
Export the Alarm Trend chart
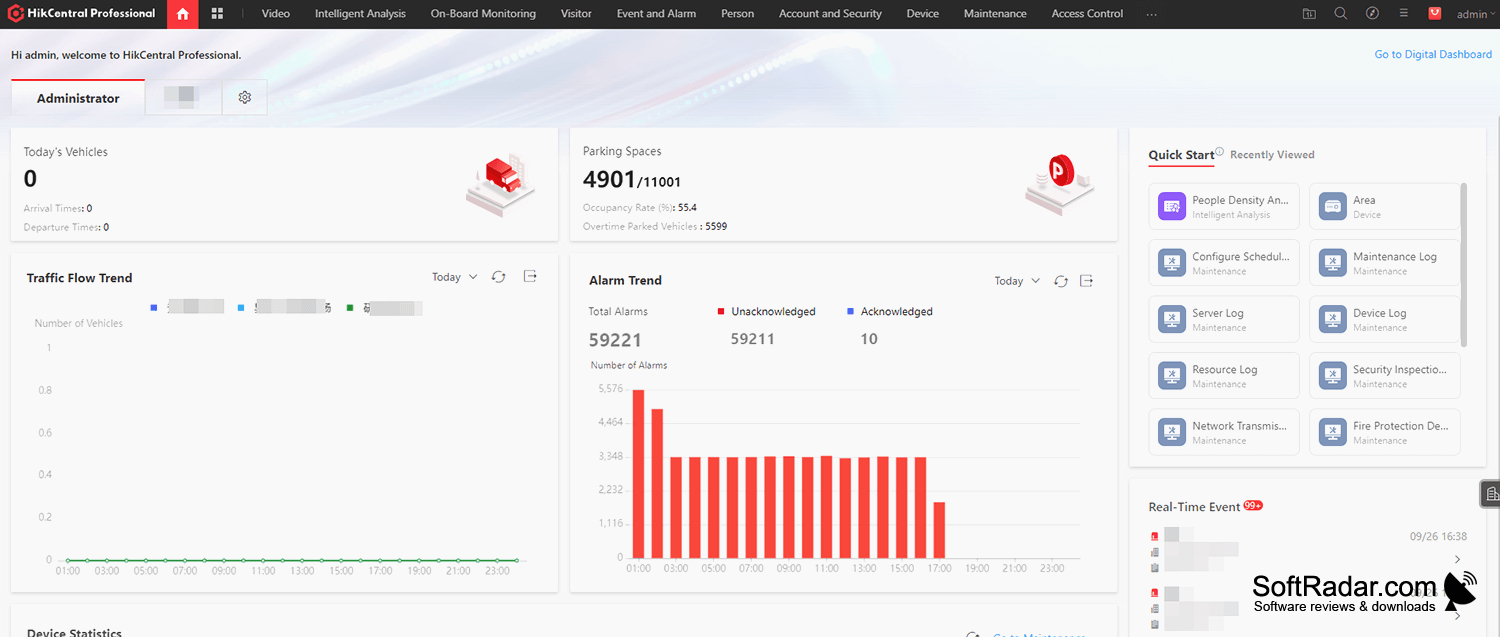pyautogui.click(x=1087, y=281)
